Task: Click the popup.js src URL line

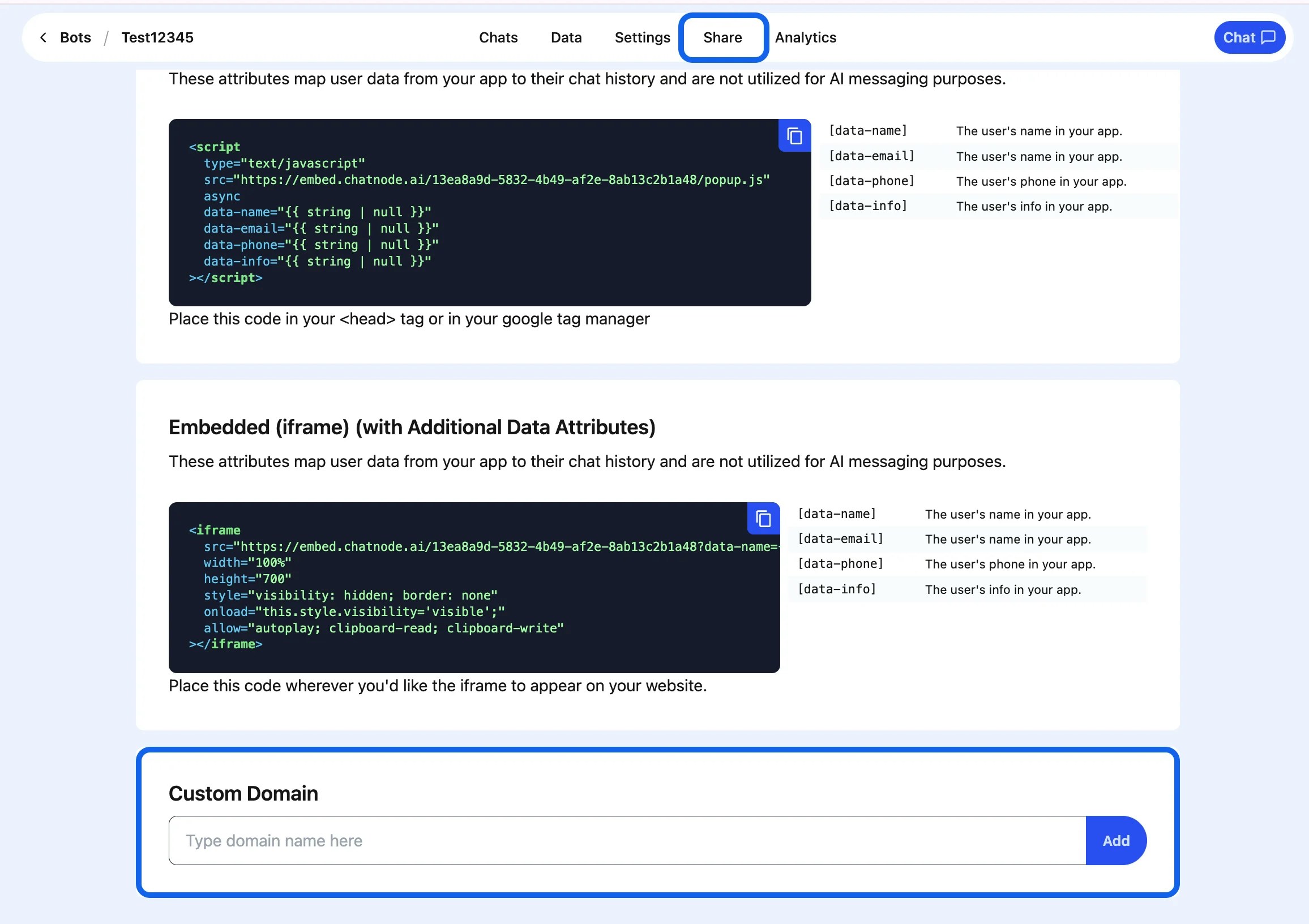Action: (x=486, y=179)
